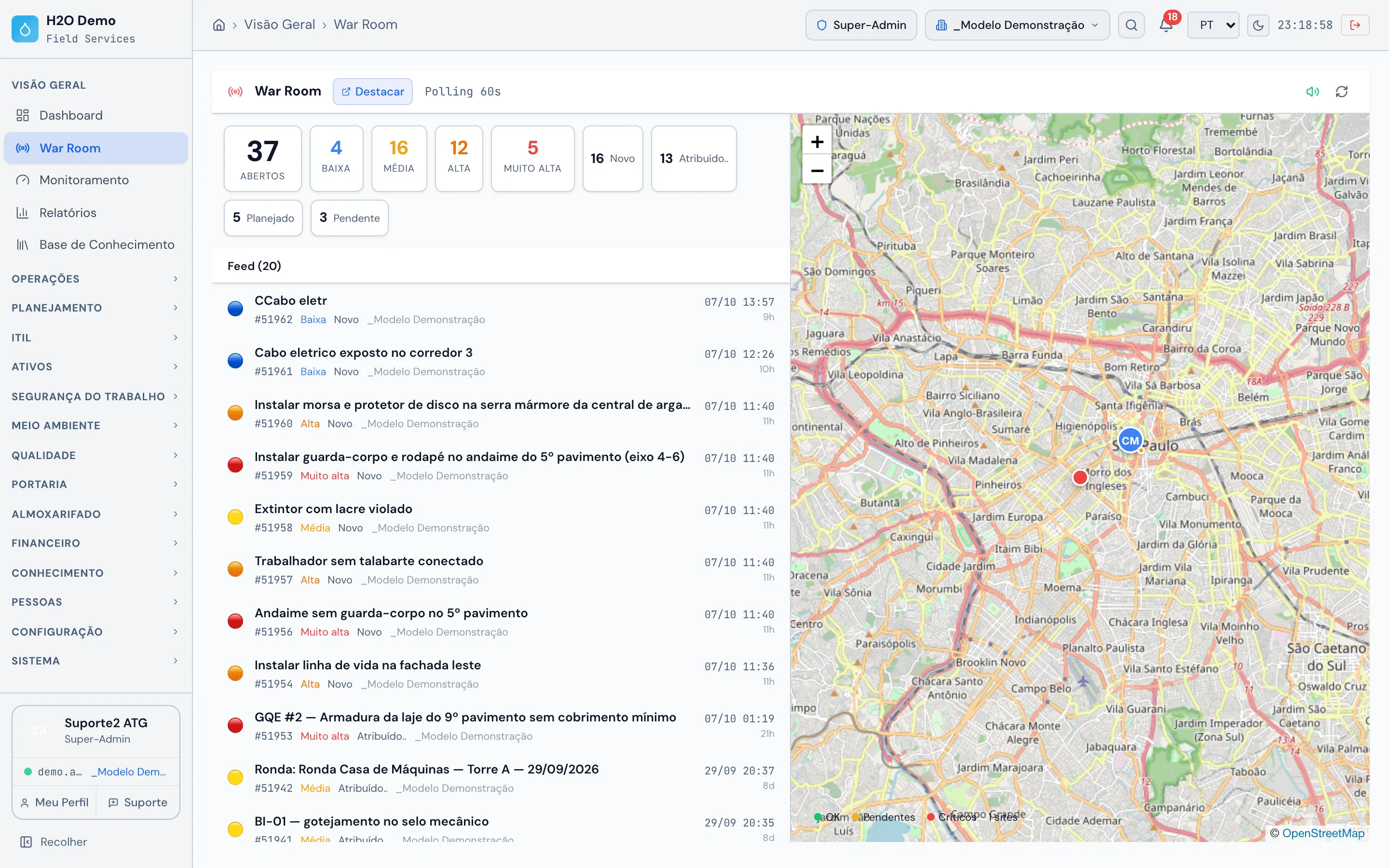Expand the ITIL section
1389x868 pixels.
coord(95,338)
